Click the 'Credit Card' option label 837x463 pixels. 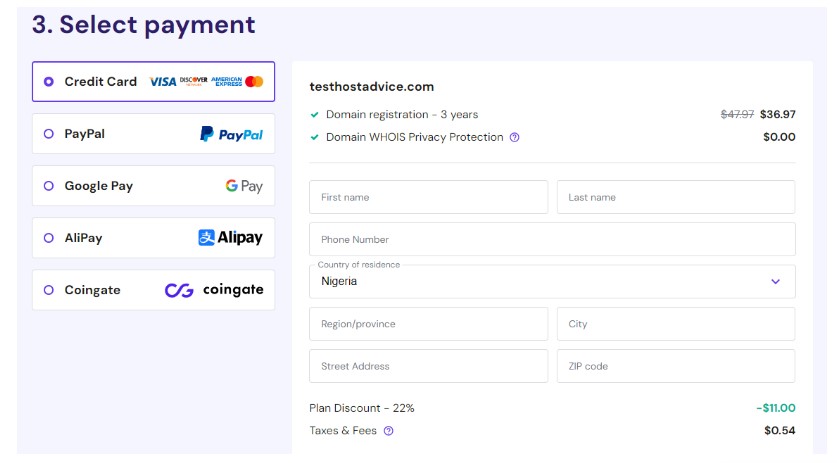[x=100, y=82]
